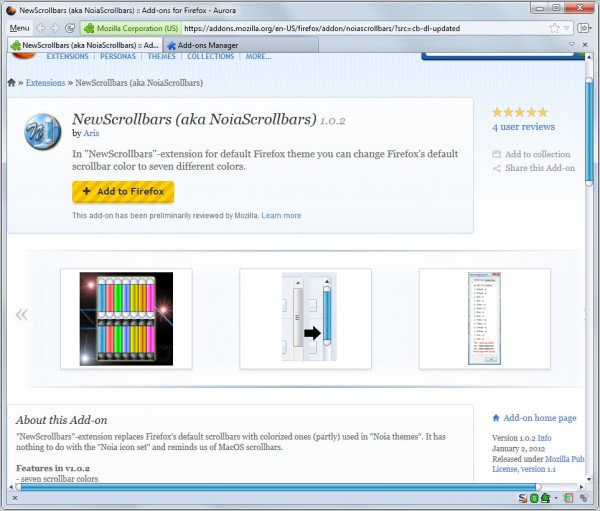The height and width of the screenshot is (511, 600).
Task: Open the 4 user reviews link
Action: [x=523, y=127]
